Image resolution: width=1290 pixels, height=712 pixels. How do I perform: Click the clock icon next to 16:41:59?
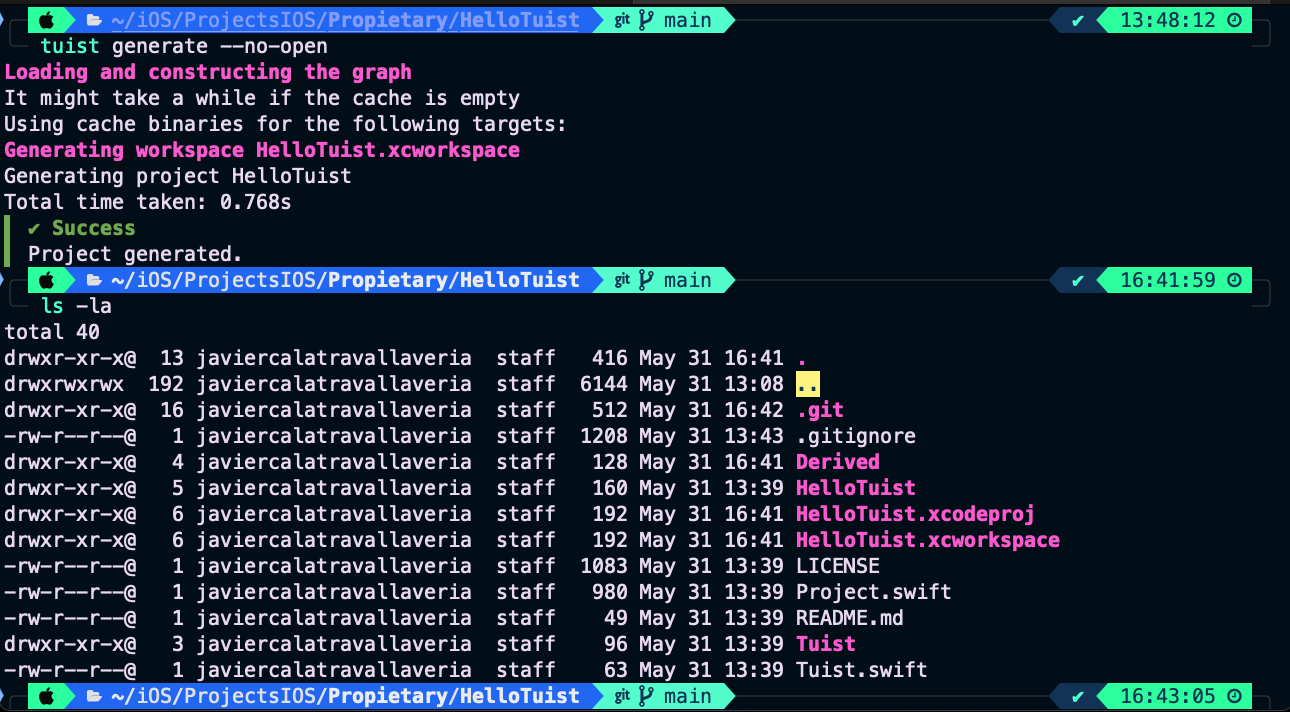[1234, 280]
